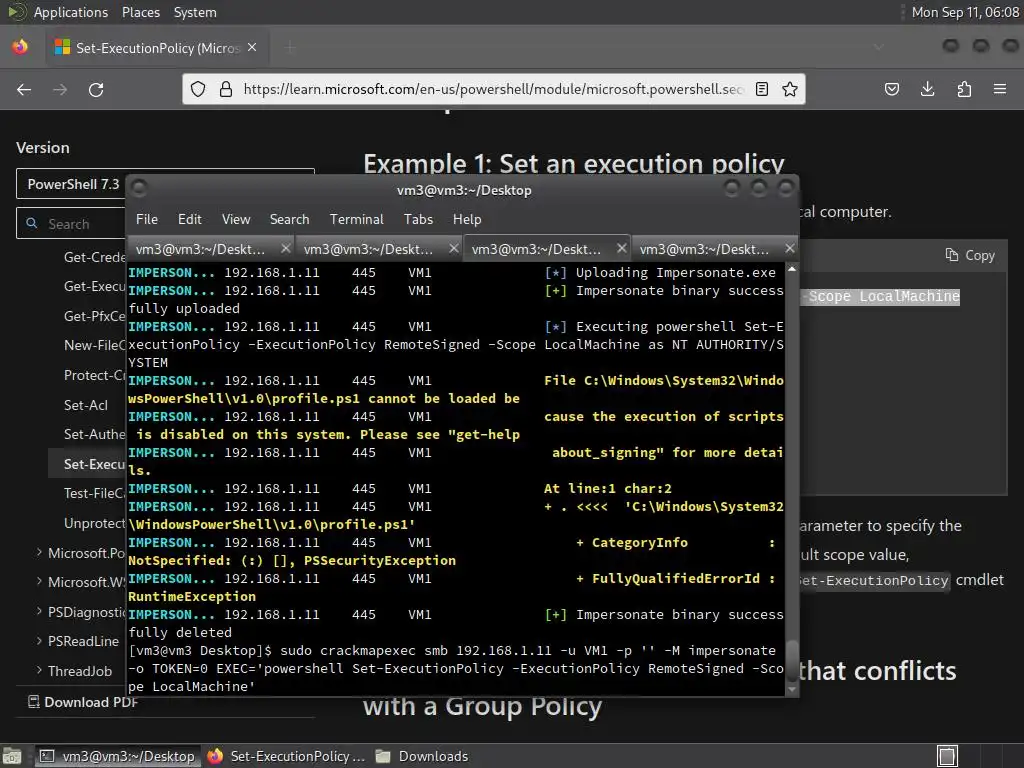Open Test-FileC... sidebar link
Screen dimensions: 1024x768
click(95, 493)
